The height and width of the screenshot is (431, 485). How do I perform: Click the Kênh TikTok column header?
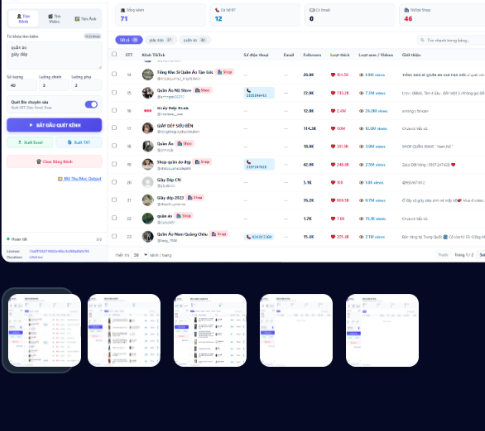pos(153,55)
